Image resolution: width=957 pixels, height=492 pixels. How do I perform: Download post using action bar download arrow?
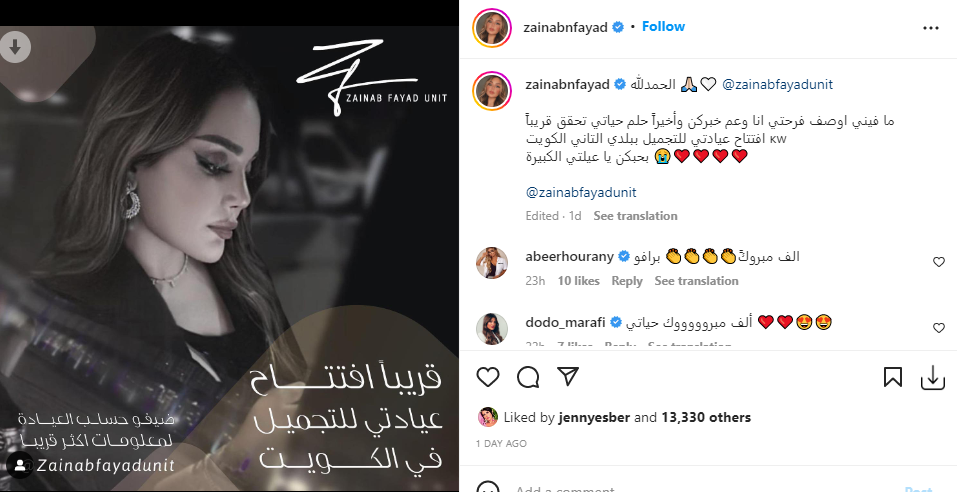click(x=933, y=377)
